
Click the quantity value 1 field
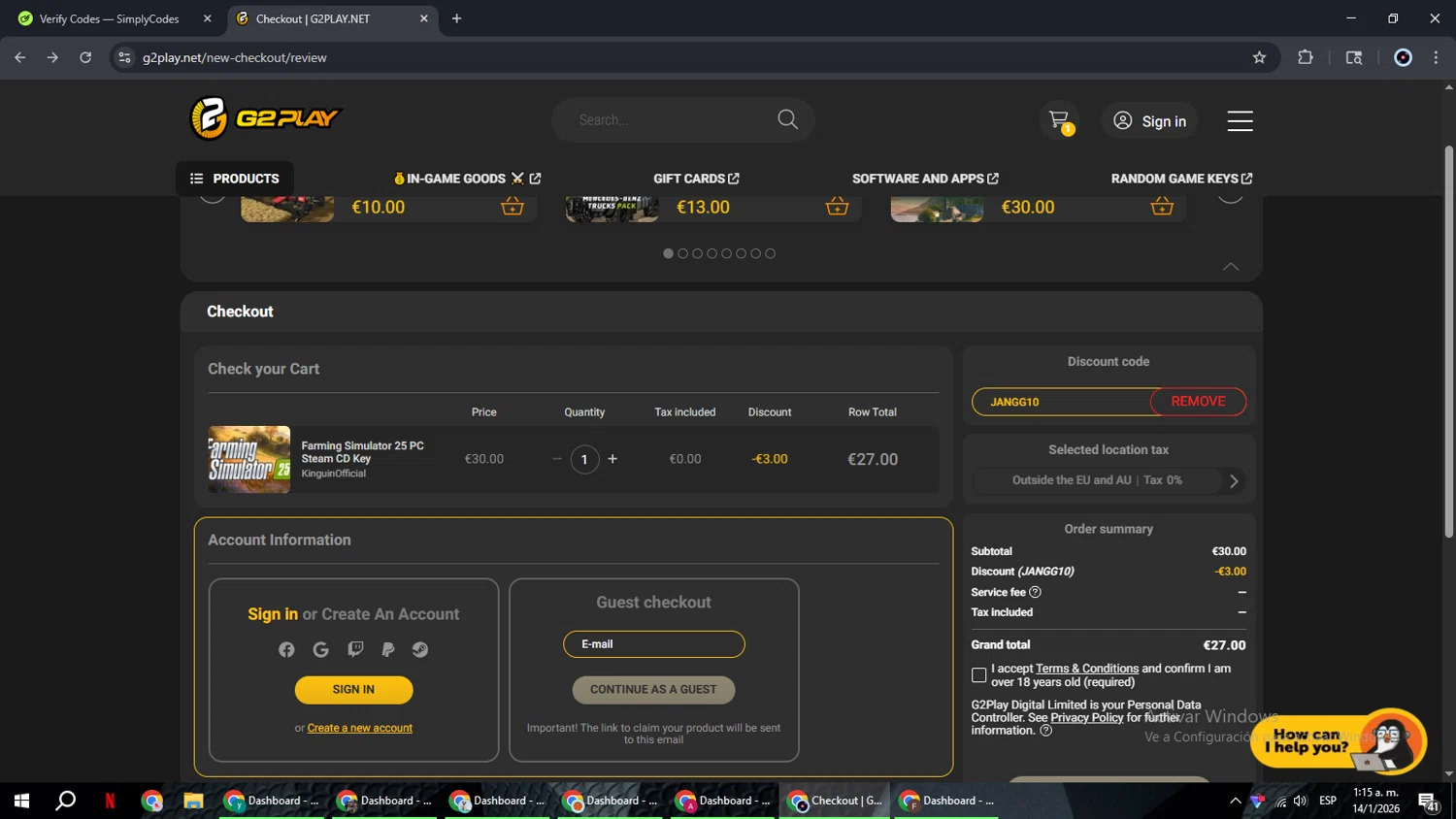pyautogui.click(x=584, y=459)
